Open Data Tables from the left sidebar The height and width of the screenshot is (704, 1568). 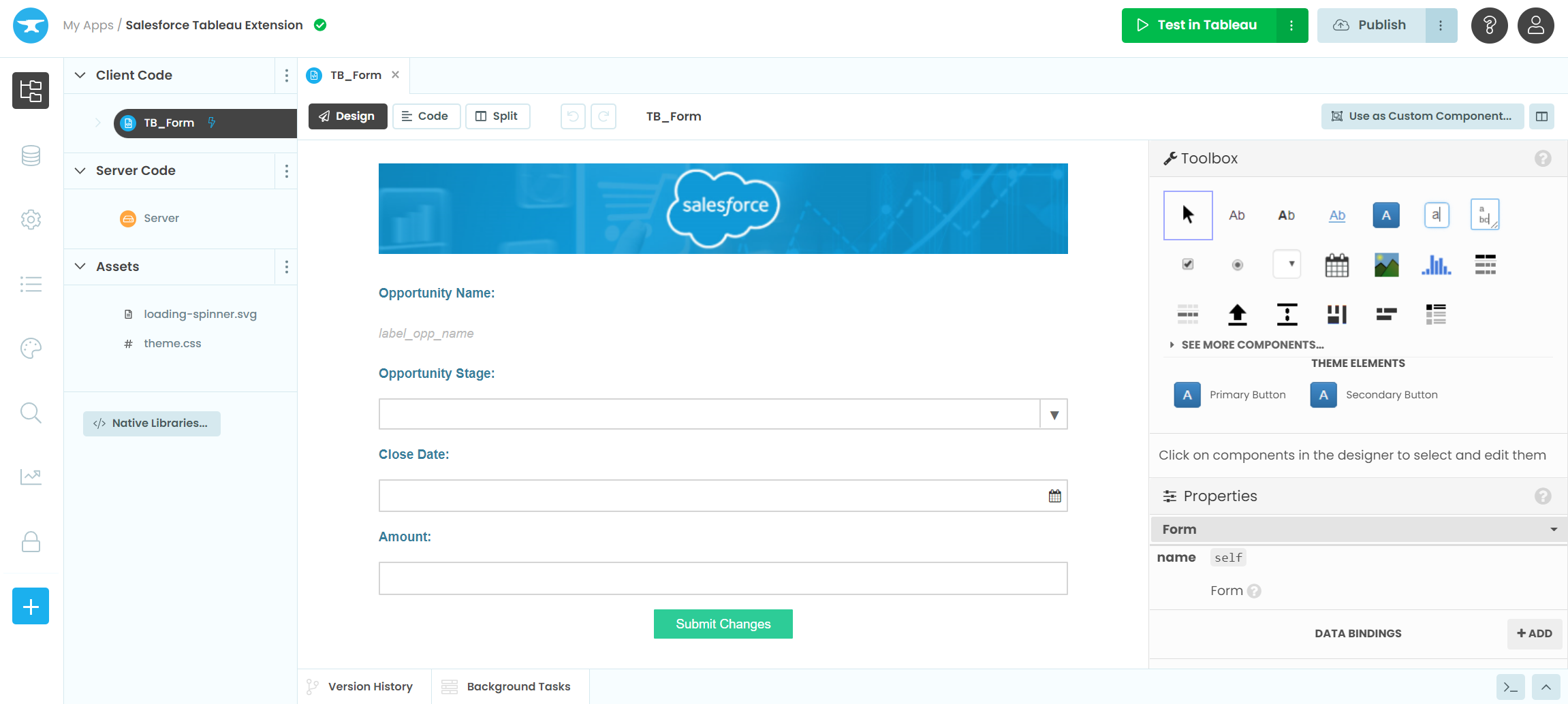31,155
